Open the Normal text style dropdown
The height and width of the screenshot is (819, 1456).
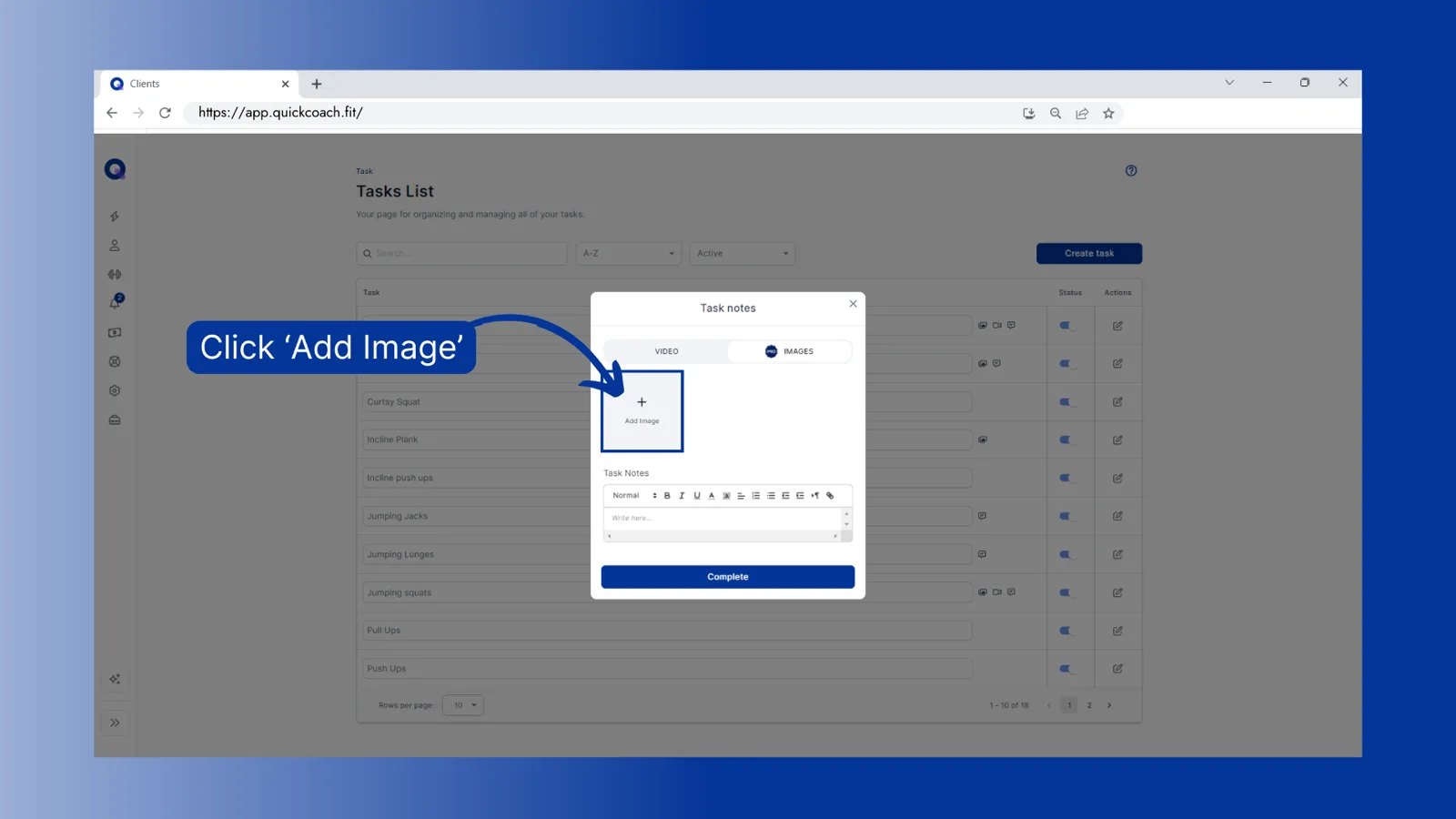tap(634, 496)
